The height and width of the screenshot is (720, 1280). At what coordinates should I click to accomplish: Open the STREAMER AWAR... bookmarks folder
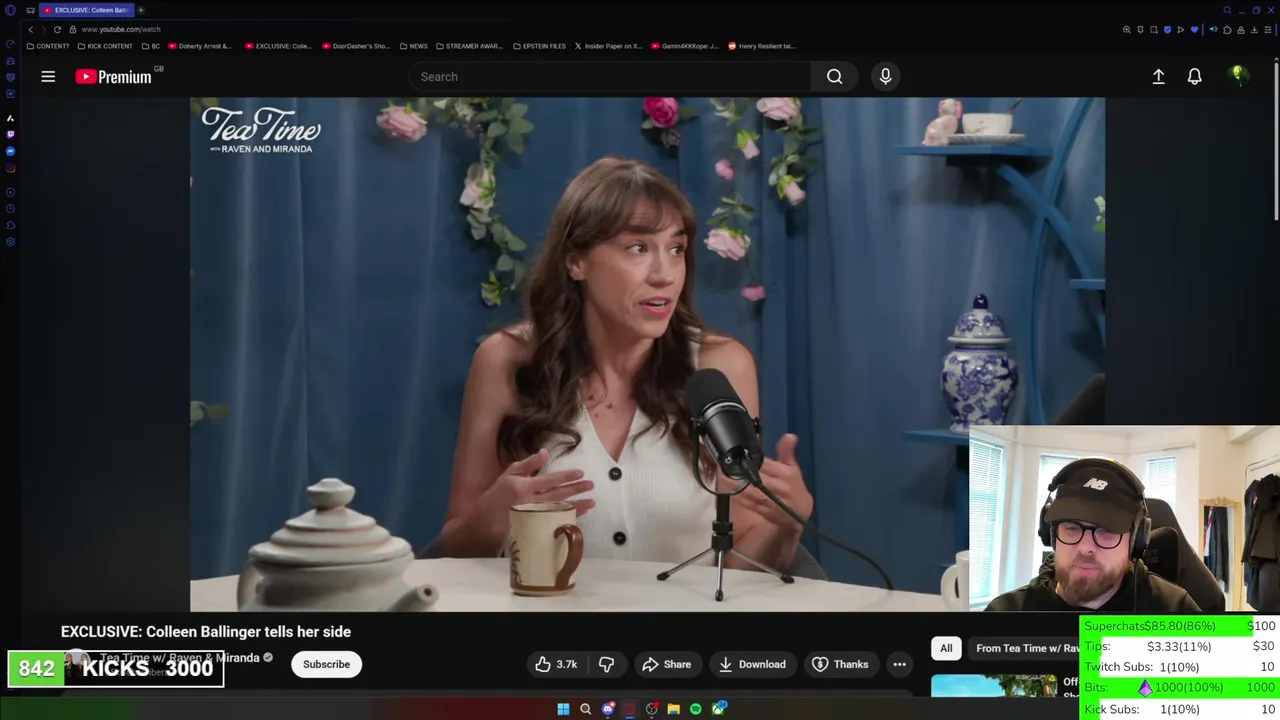click(x=469, y=46)
